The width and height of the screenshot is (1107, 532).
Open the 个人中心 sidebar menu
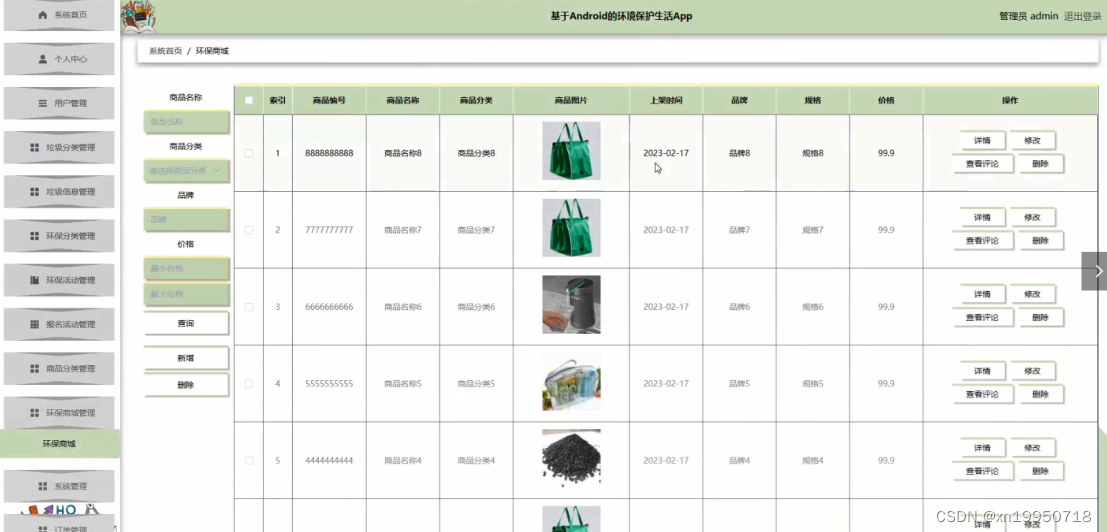59,59
